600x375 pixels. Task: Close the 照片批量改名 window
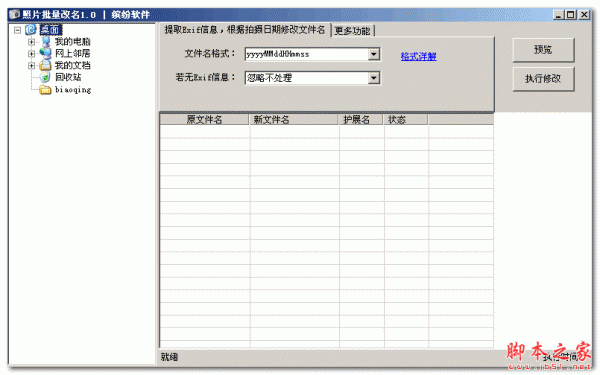tap(584, 15)
